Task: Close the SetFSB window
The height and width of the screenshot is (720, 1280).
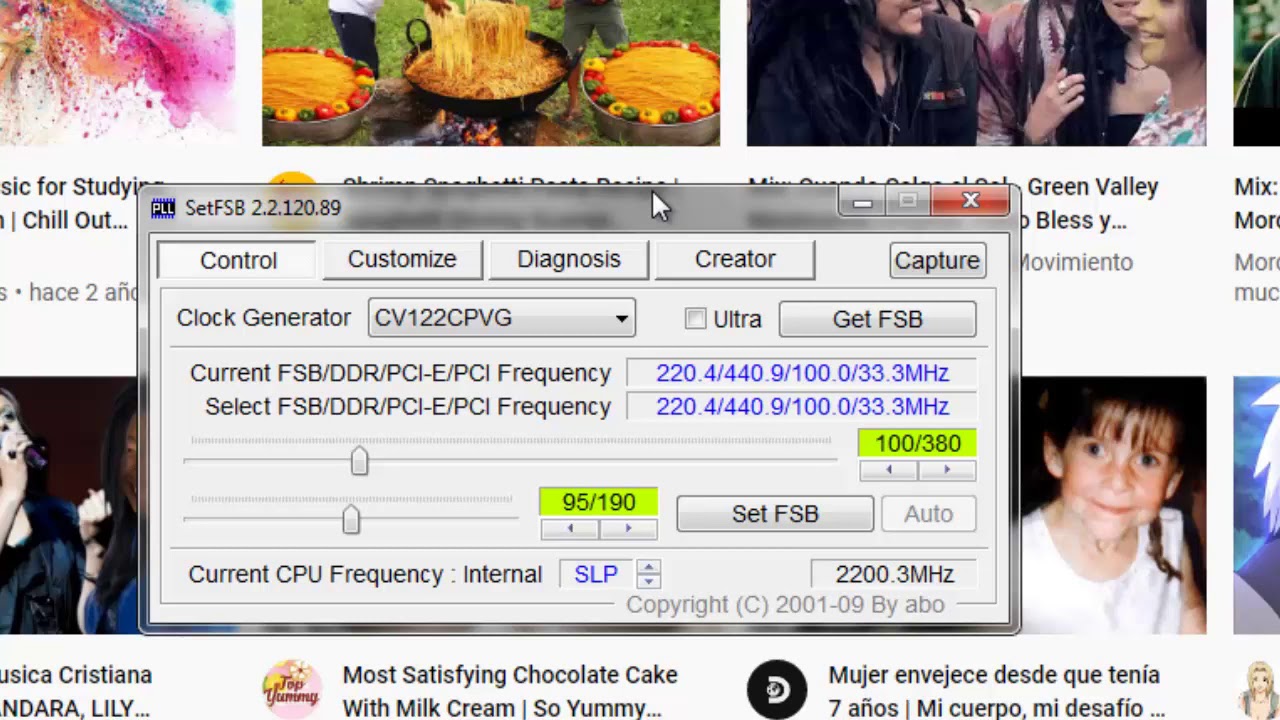Action: (x=970, y=202)
